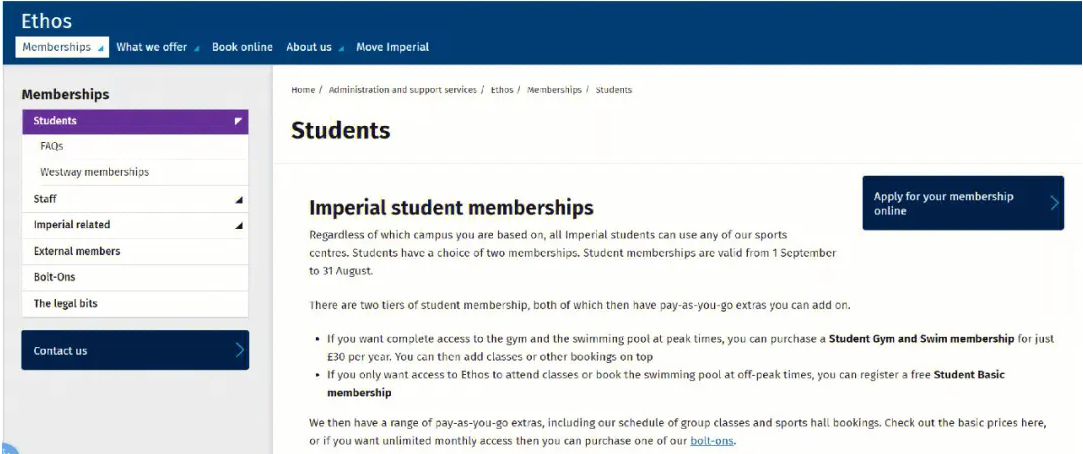This screenshot has width=1083, height=454.
Task: Collapse the Students sidebar arrow icon
Action: point(238,121)
